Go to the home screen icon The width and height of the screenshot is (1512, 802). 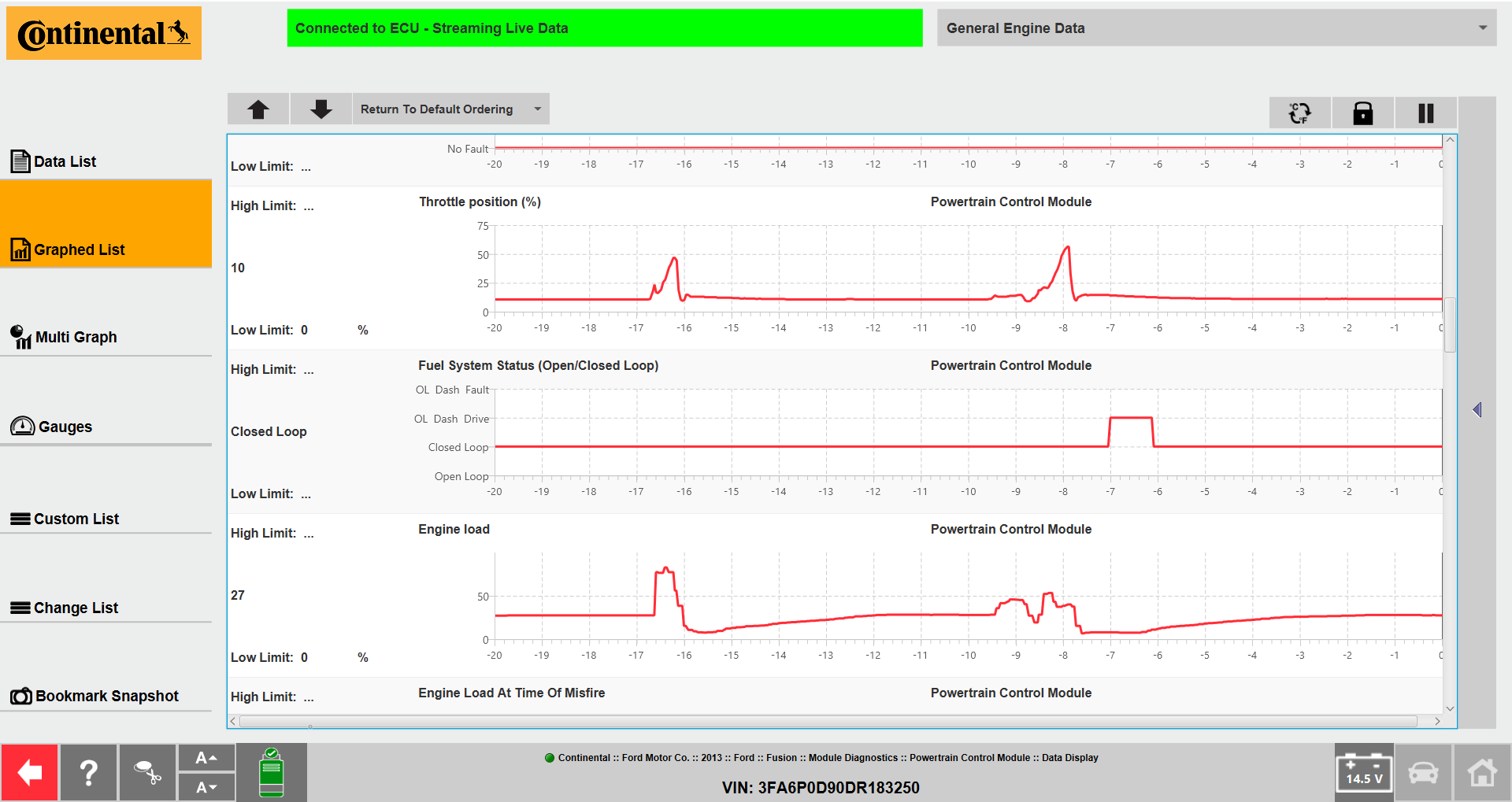(1482, 772)
